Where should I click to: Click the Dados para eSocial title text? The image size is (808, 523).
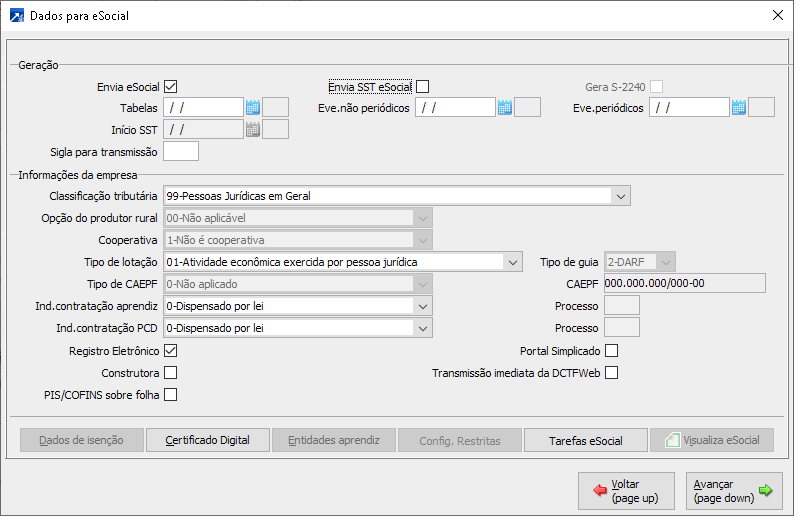[79, 16]
